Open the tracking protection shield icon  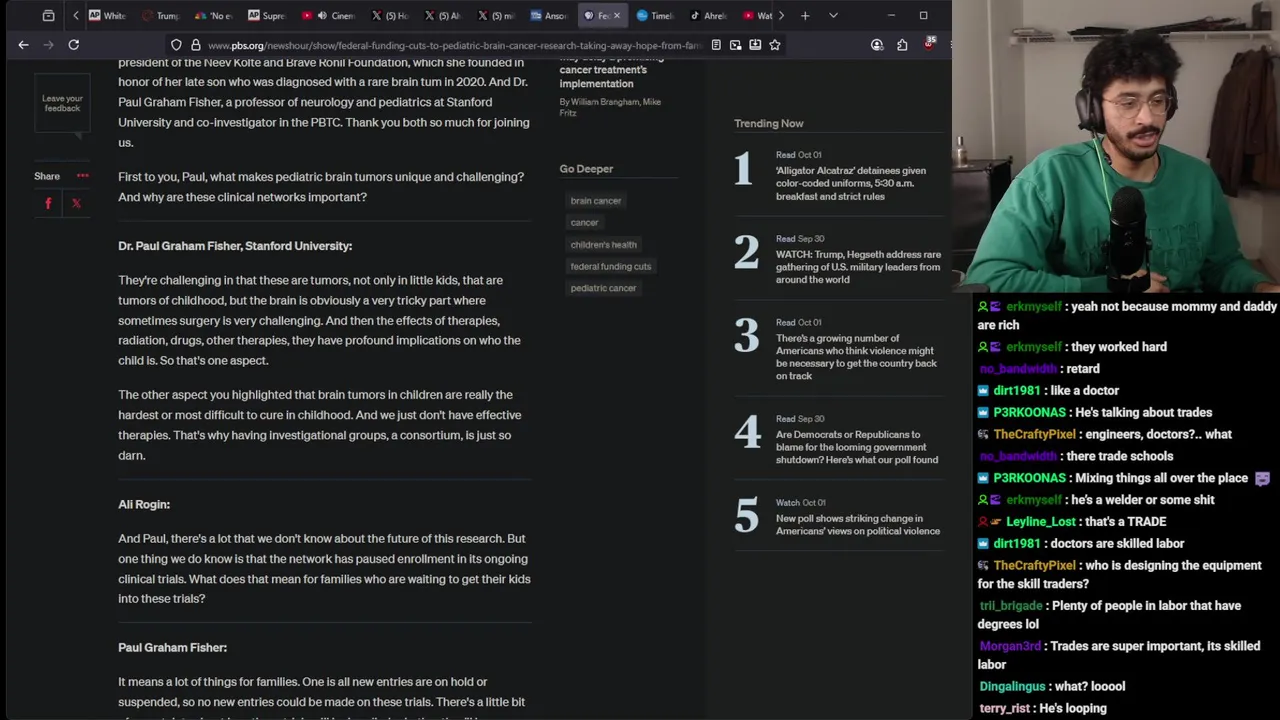coord(176,45)
